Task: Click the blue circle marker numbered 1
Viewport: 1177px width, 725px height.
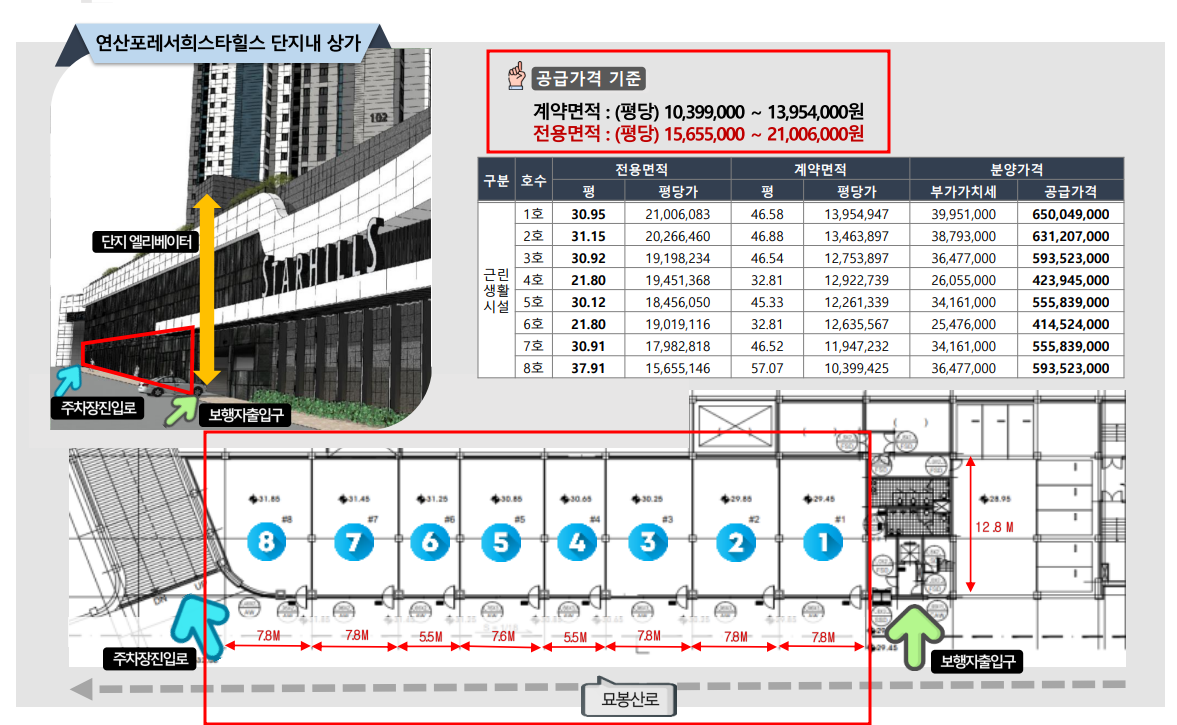Action: pyautogui.click(x=823, y=542)
